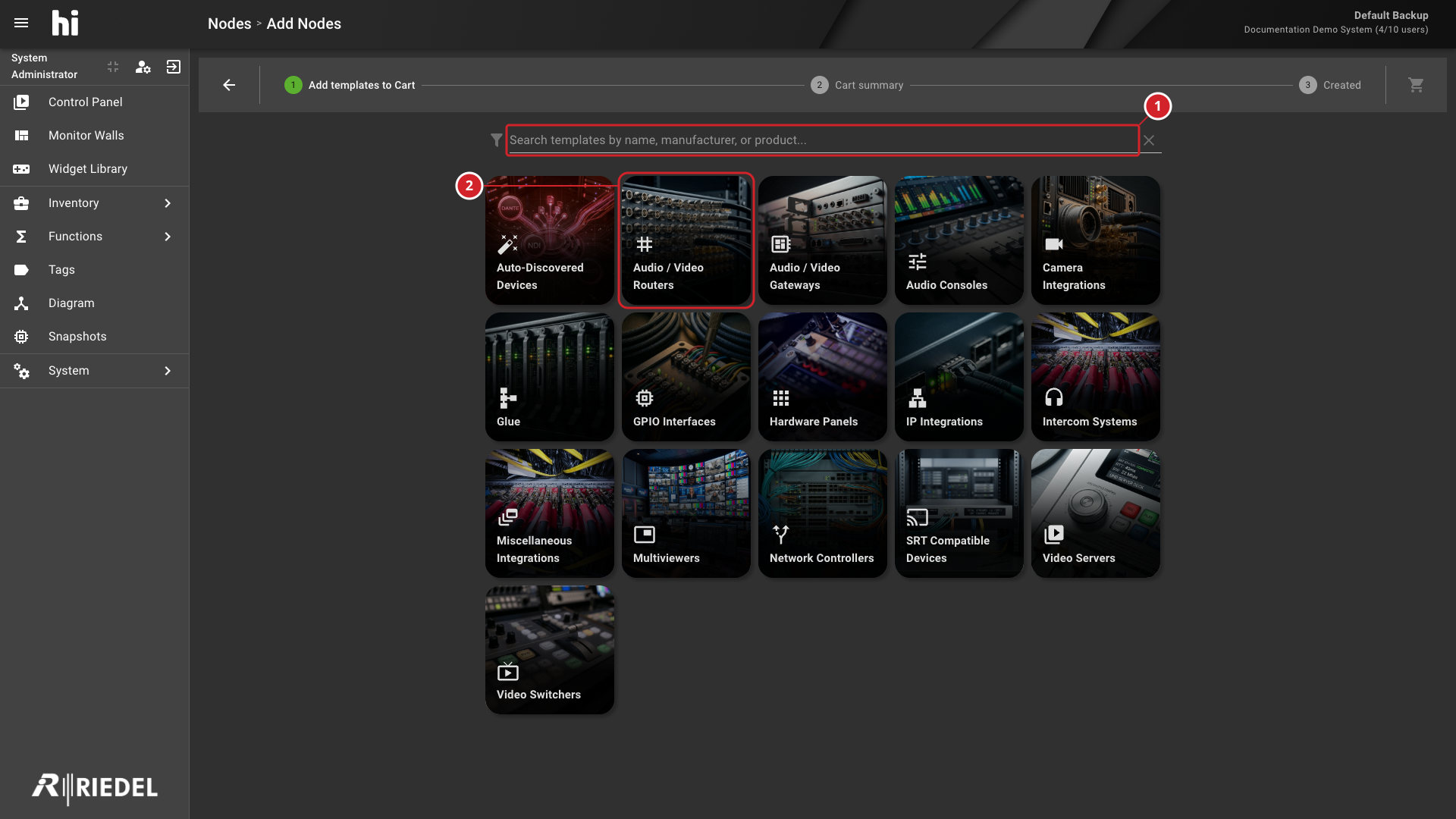The height and width of the screenshot is (819, 1456).
Task: Select Tags in sidebar
Action: (94, 270)
